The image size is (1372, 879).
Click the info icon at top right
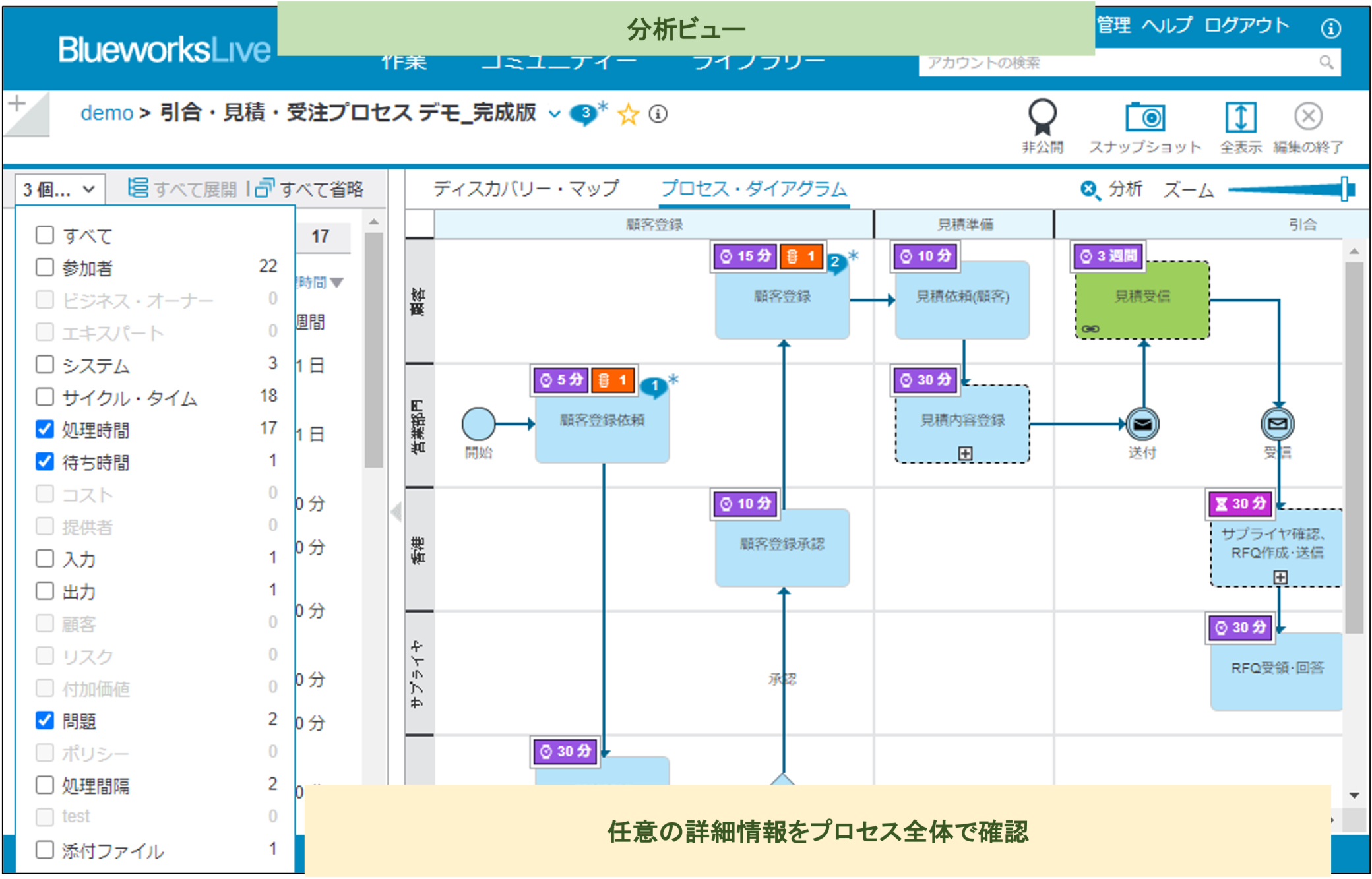coord(1330,28)
